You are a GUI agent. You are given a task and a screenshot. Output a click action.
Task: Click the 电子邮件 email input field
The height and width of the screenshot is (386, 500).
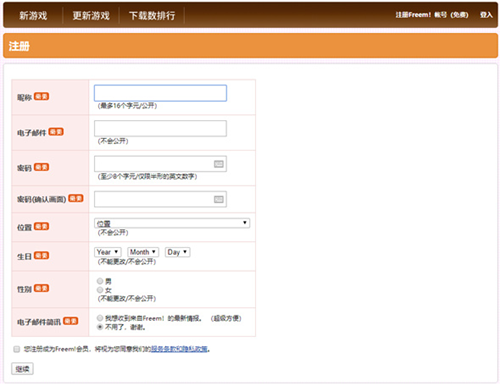point(160,128)
